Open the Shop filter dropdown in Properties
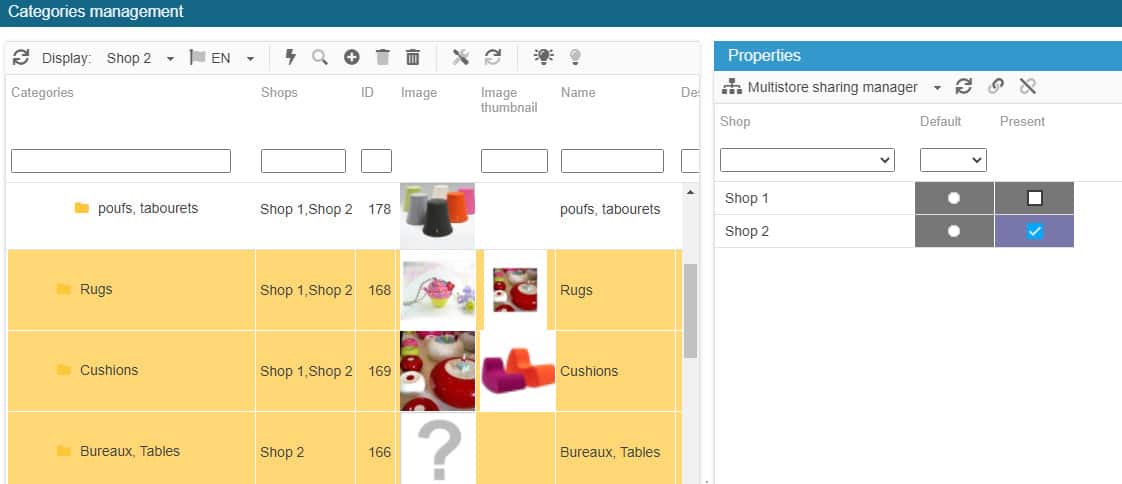This screenshot has width=1122, height=484. [807, 160]
